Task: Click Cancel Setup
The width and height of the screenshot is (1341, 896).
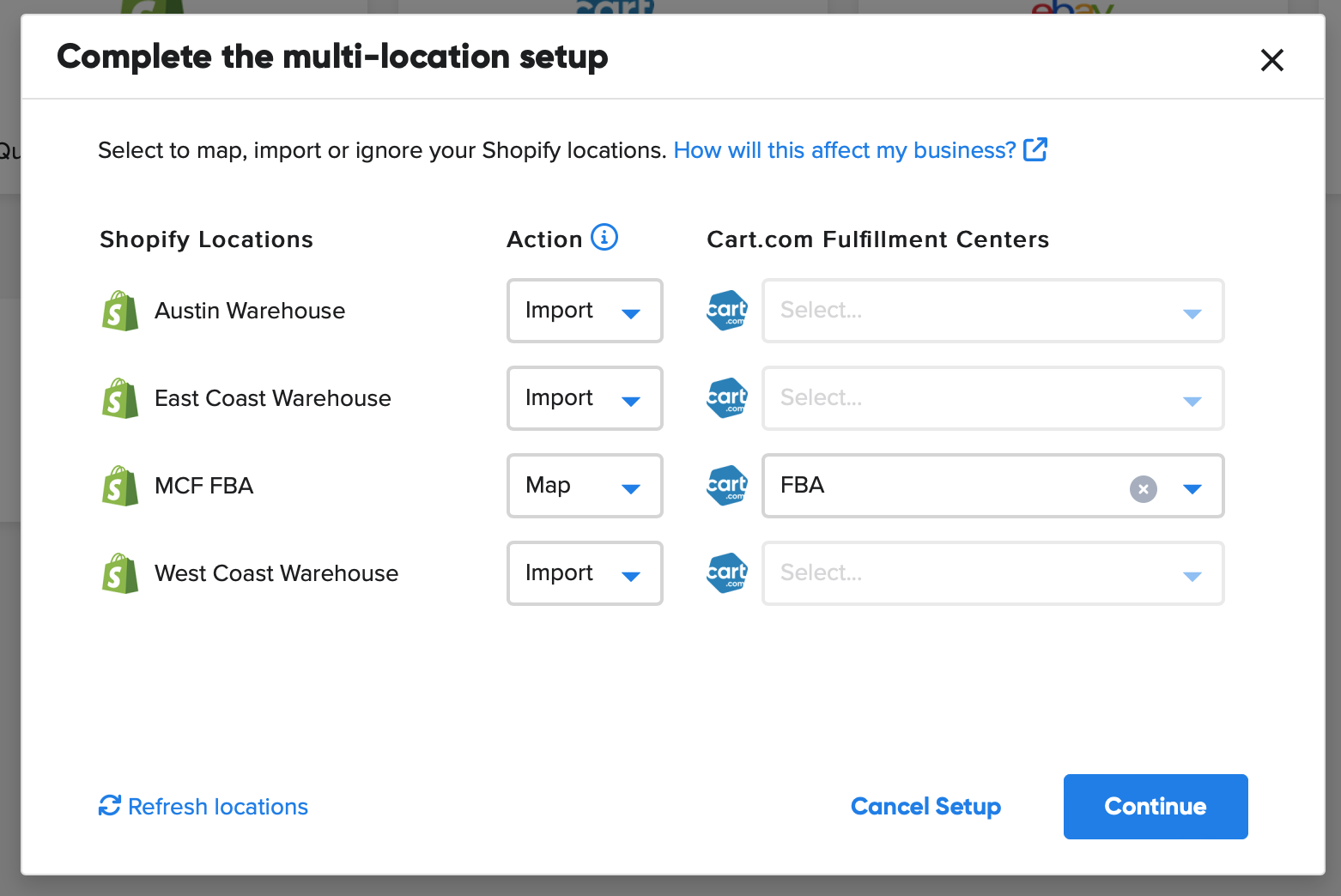Action: [x=925, y=807]
